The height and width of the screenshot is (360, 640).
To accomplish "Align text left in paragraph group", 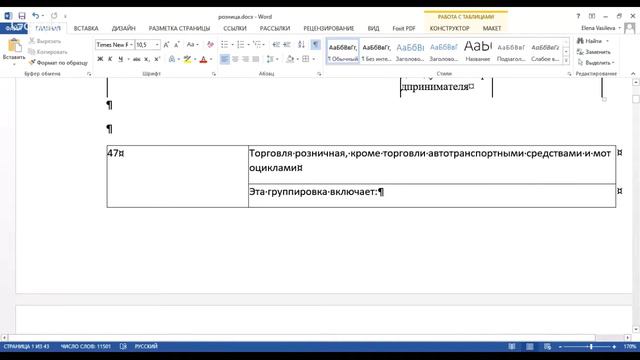I will coord(224,59).
